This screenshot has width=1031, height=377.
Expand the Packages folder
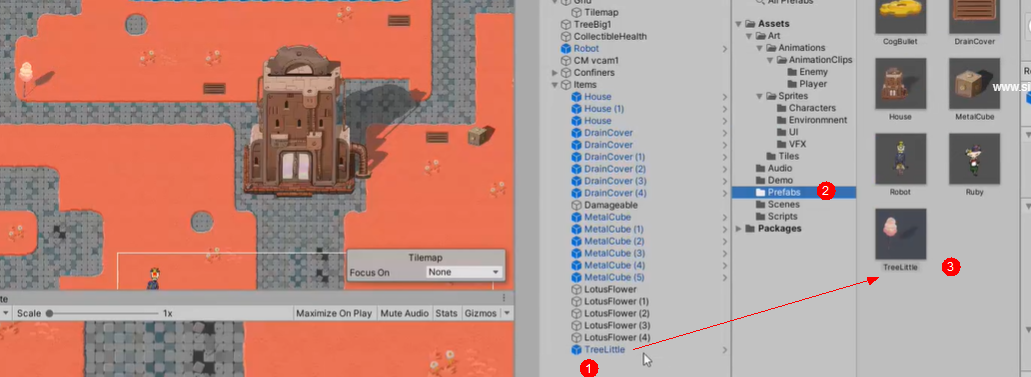pos(738,228)
